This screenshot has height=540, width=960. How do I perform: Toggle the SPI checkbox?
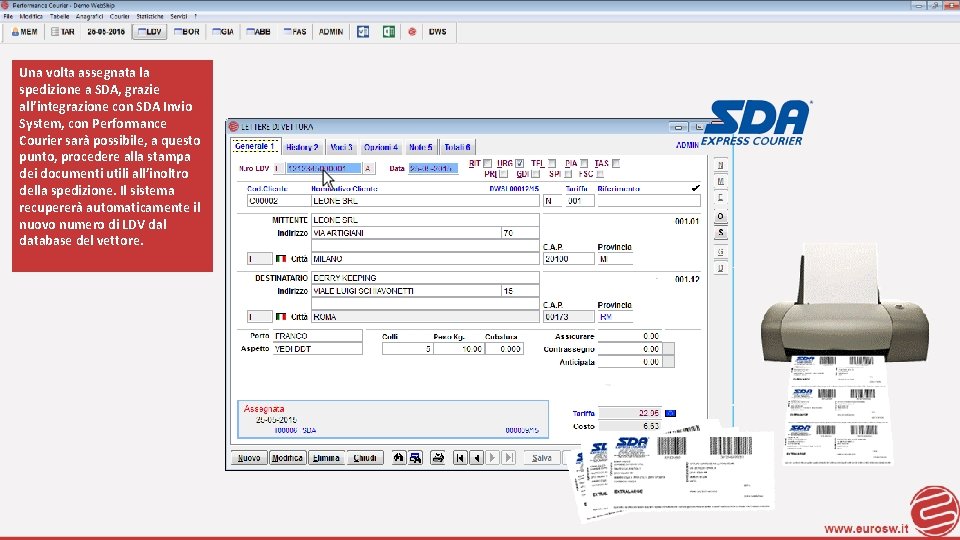[x=568, y=174]
